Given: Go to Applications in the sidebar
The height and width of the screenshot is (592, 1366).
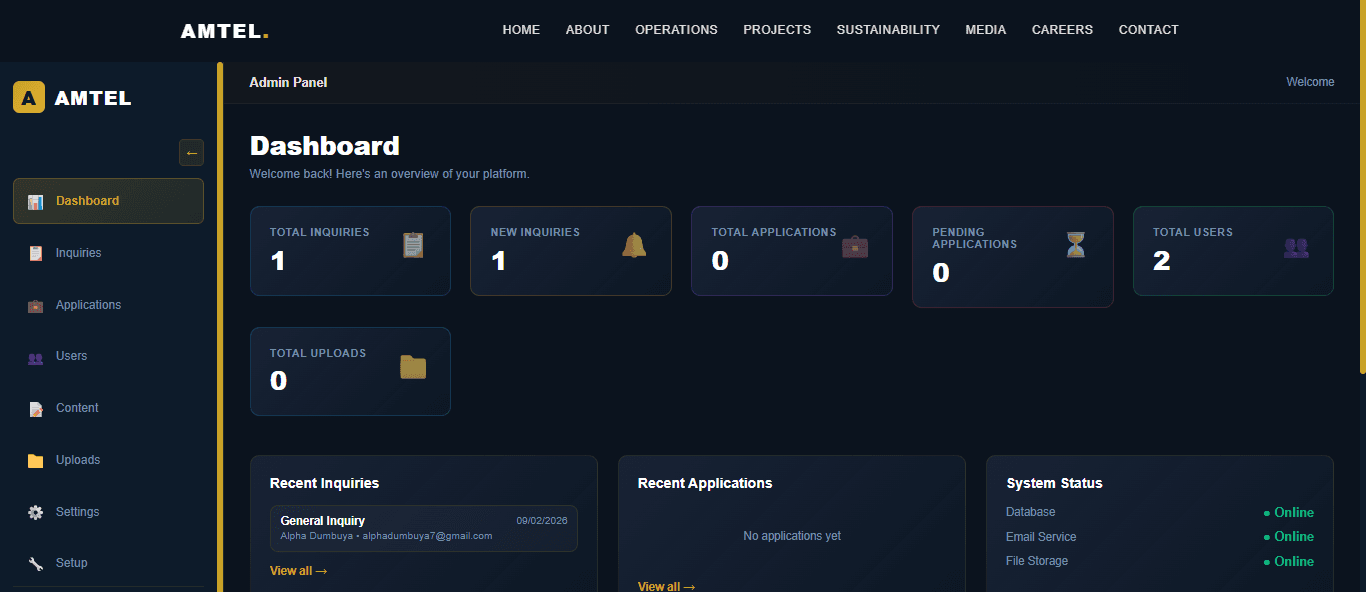Looking at the screenshot, I should coord(108,305).
